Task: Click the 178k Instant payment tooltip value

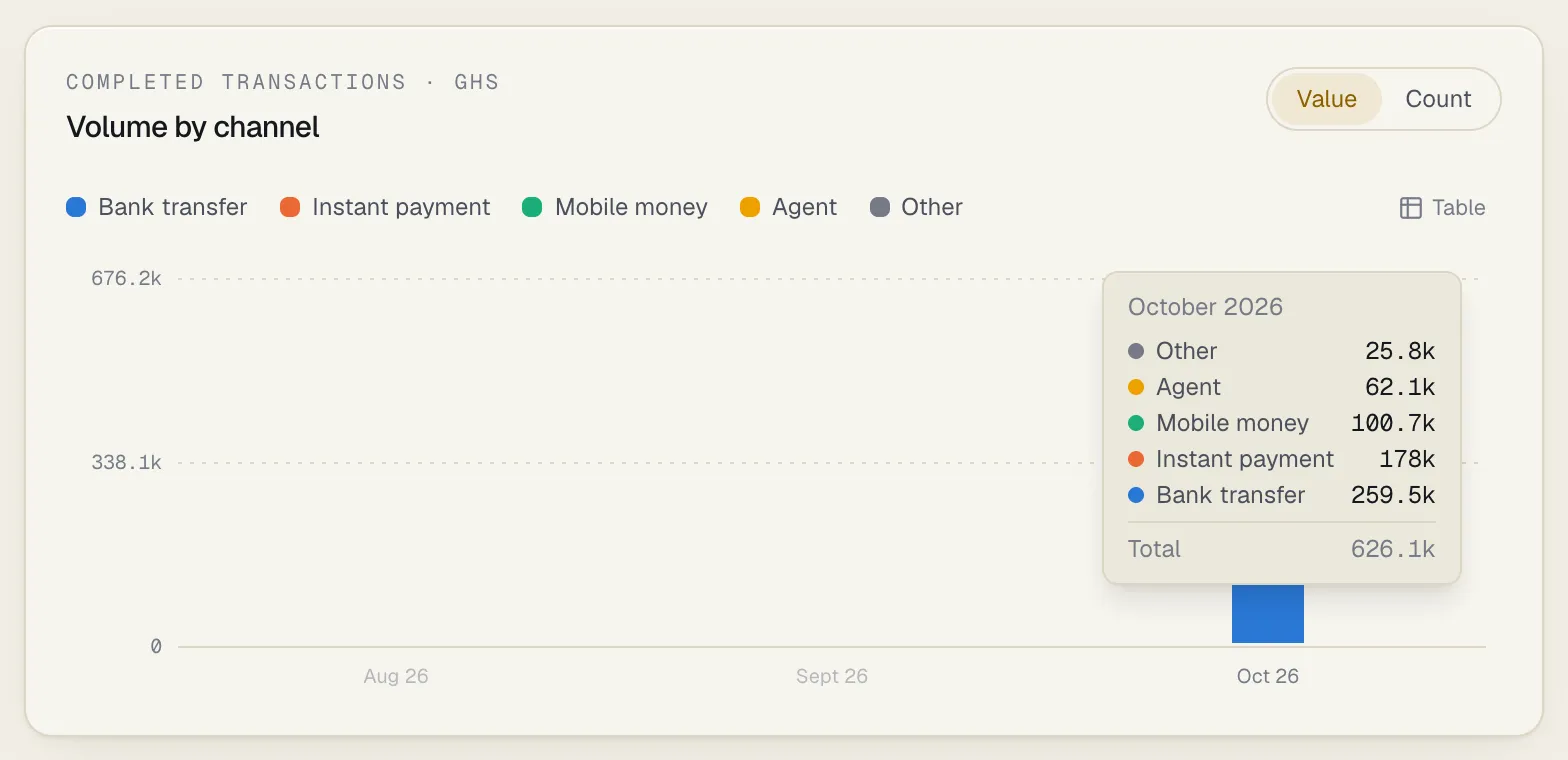Action: pyautogui.click(x=1407, y=459)
